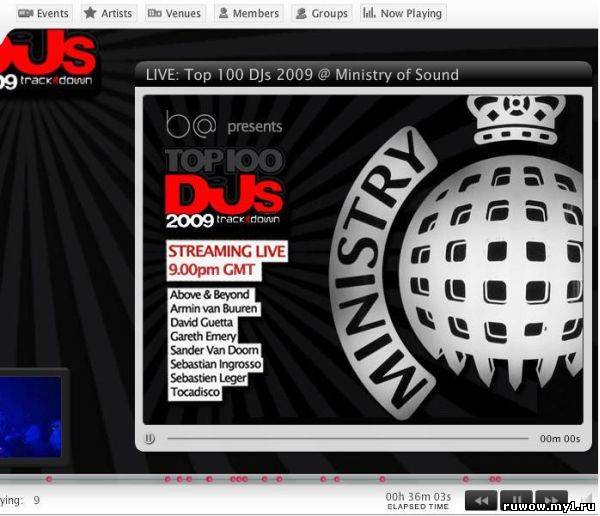Open the Now Playing tab
The image size is (600, 516).
pyautogui.click(x=403, y=13)
